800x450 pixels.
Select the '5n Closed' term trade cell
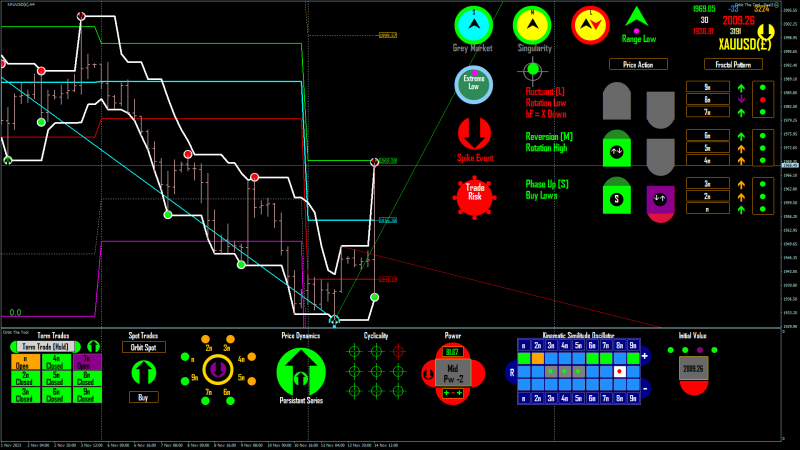(56, 379)
